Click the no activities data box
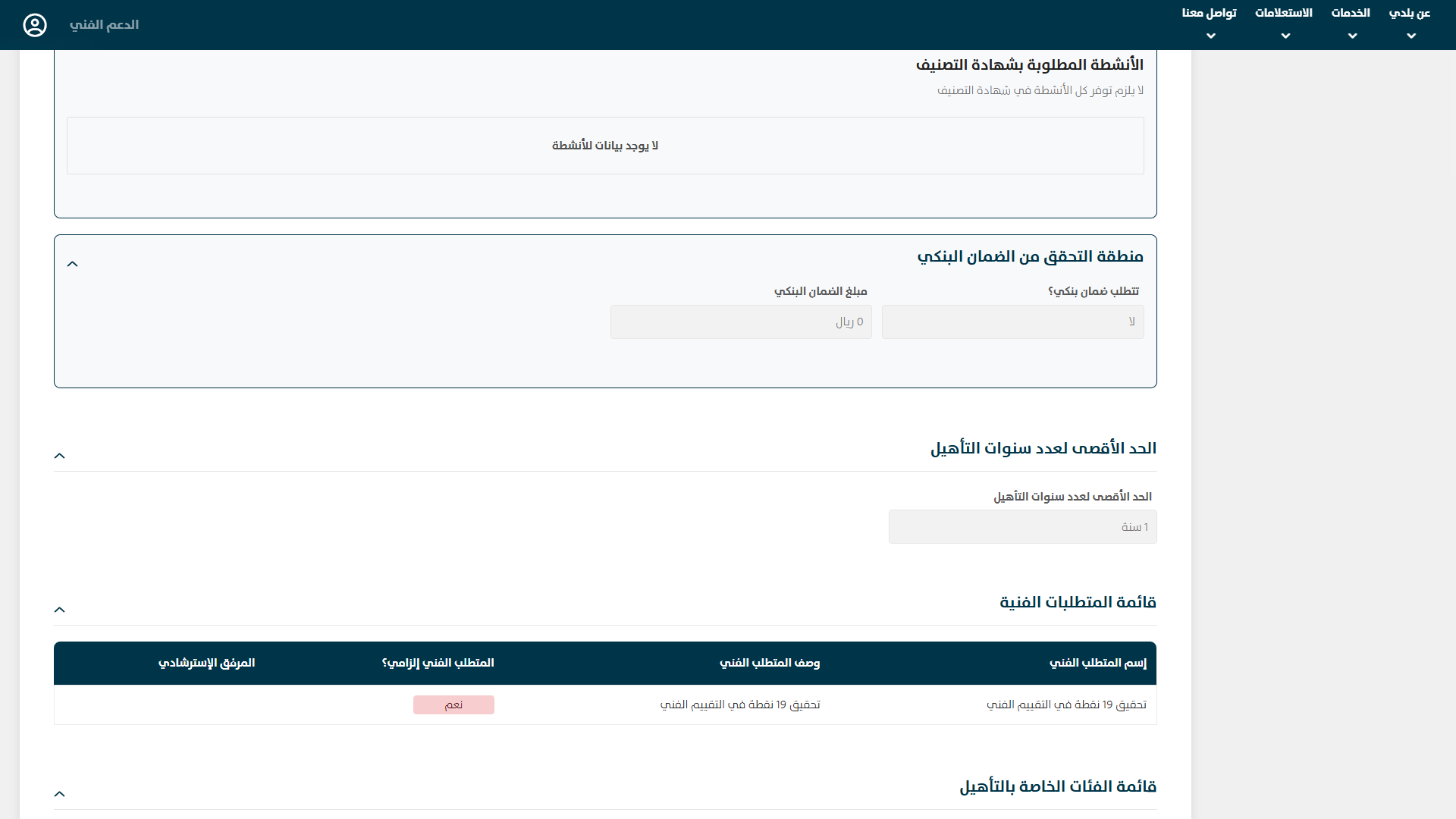This screenshot has width=1456, height=819. 605,146
